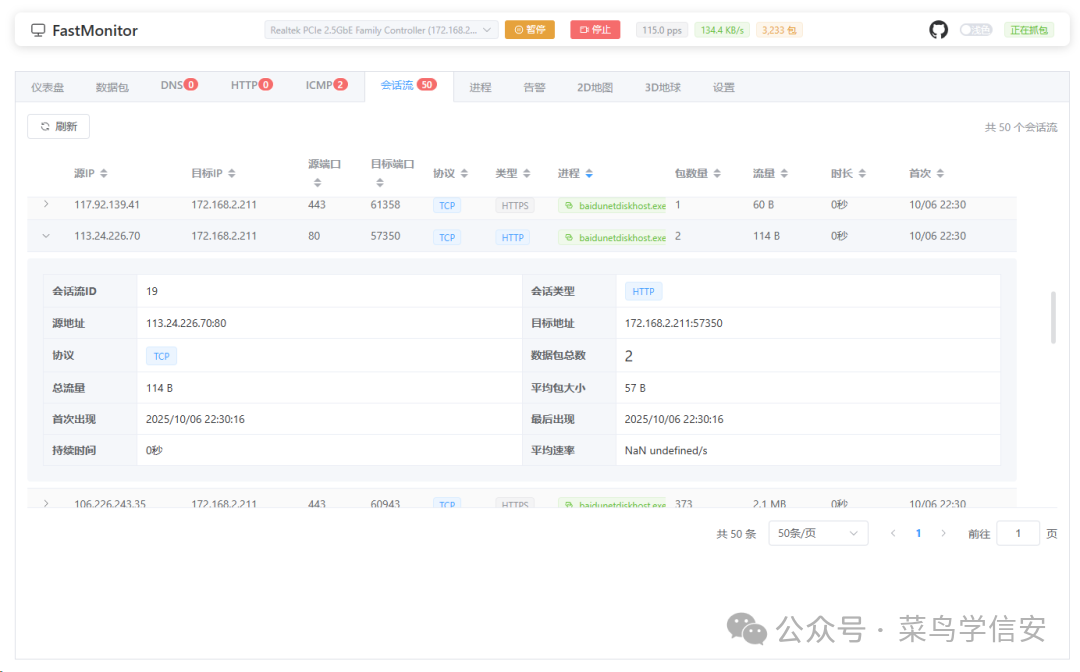Image resolution: width=1080 pixels, height=672 pixels.
Task: Click the 前往 page number input field
Action: [x=1018, y=534]
